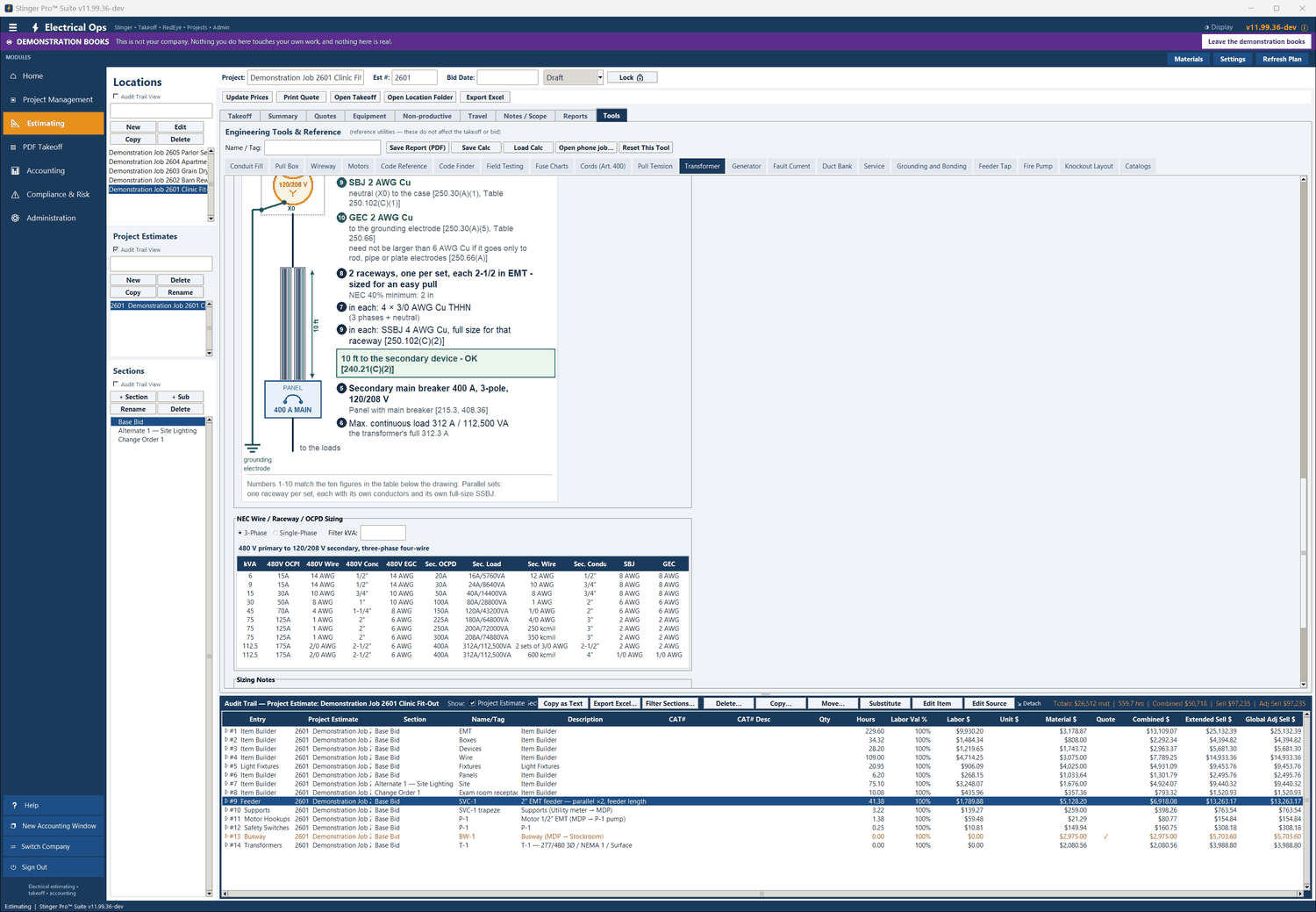The width and height of the screenshot is (1316, 912).
Task: Expand audit trail row #1 Item Builder
Action: coord(226,731)
